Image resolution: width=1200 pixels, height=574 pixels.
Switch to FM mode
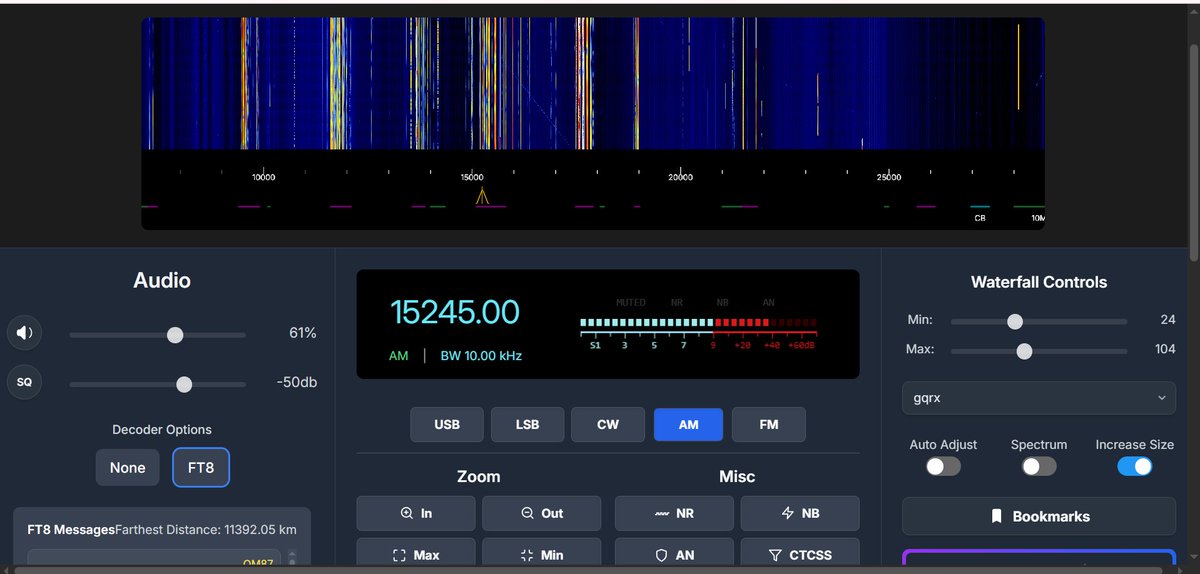(x=768, y=424)
